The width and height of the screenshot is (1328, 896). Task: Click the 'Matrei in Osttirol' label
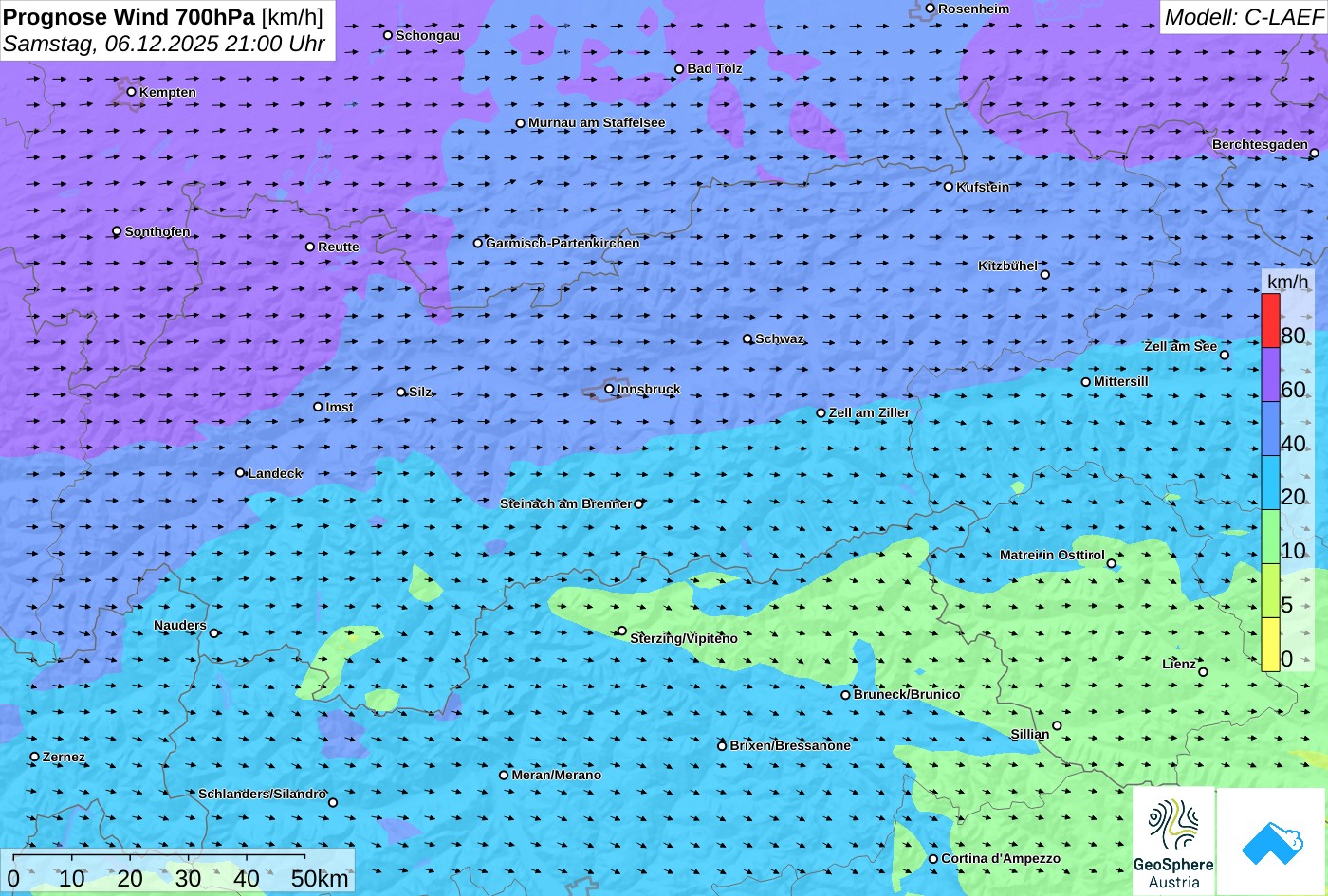(x=1052, y=555)
